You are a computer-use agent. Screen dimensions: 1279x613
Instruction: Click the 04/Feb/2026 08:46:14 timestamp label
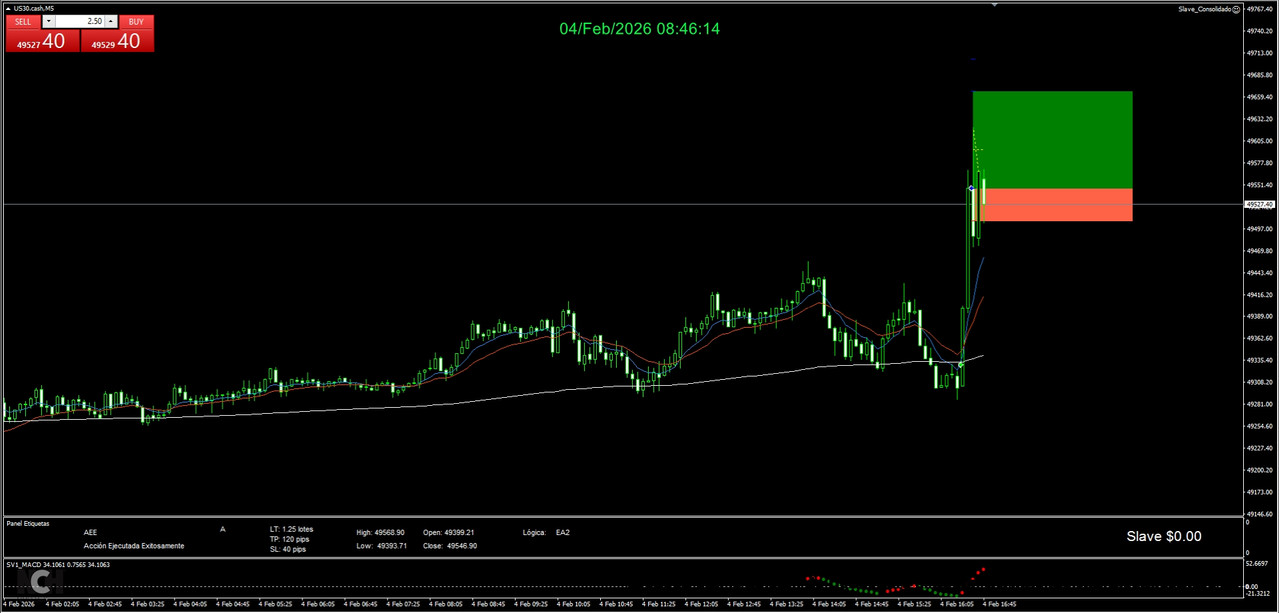click(x=640, y=29)
